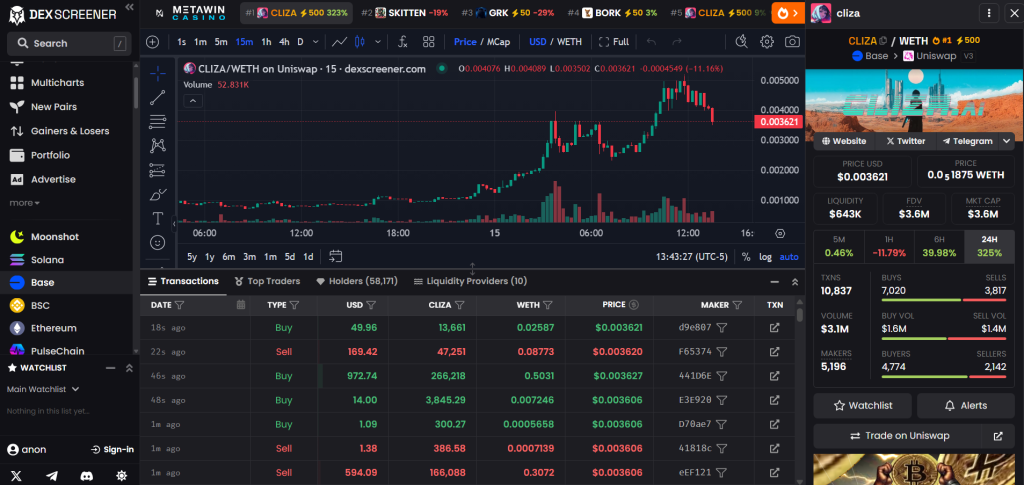
Task: Click the Trade on Uniswap button
Action: [x=899, y=435]
